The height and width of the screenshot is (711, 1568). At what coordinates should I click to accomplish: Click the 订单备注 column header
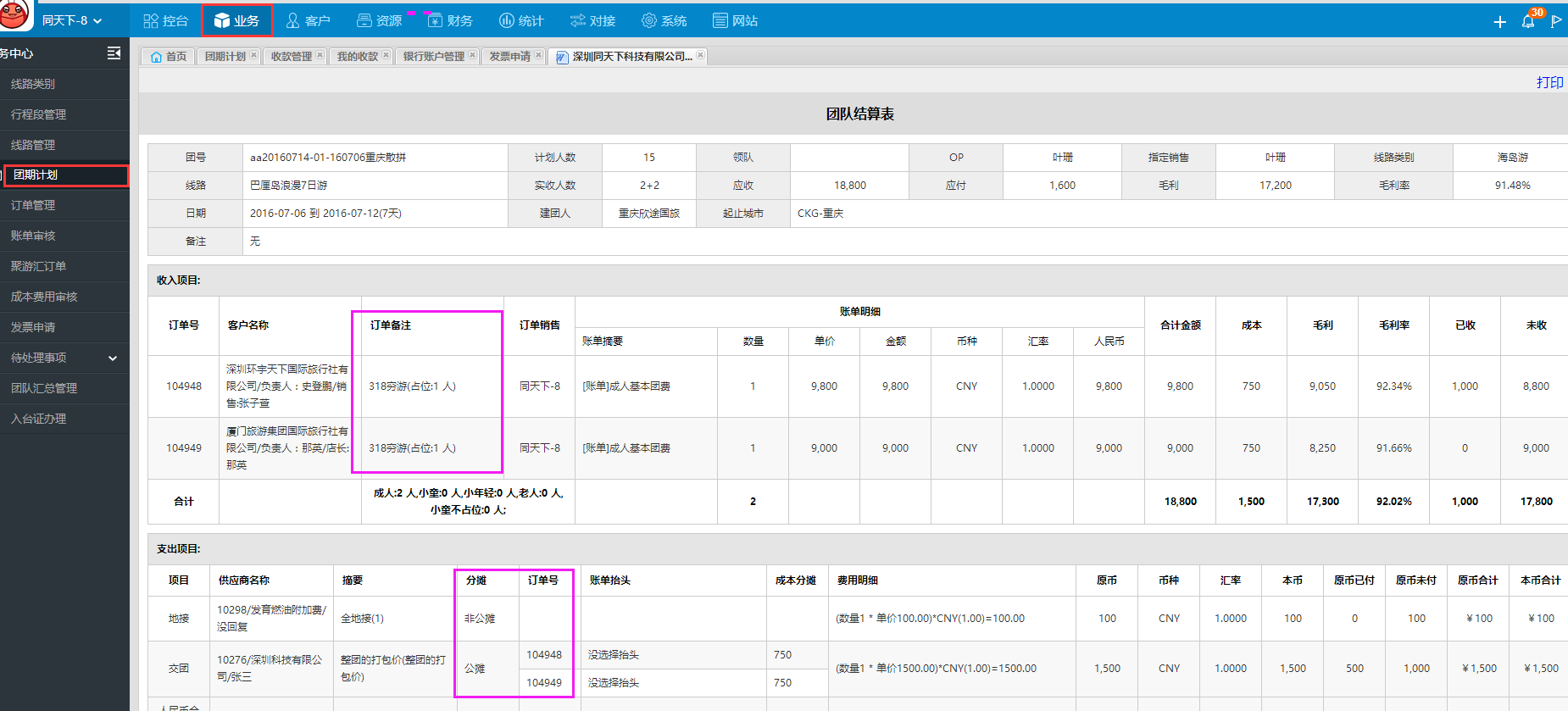click(391, 325)
